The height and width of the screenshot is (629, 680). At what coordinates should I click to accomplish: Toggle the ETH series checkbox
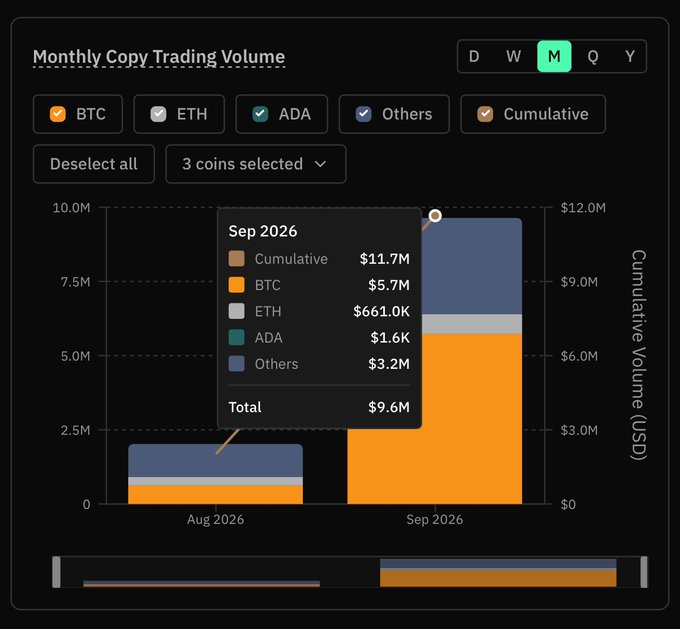click(x=158, y=114)
